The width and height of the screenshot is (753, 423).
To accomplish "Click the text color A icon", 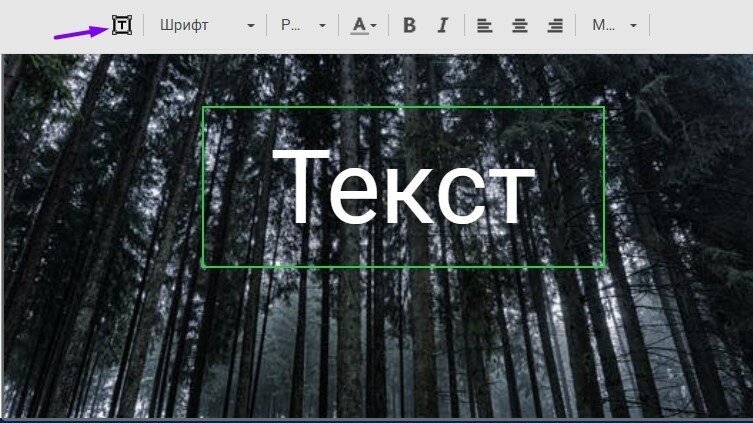I will coord(359,25).
